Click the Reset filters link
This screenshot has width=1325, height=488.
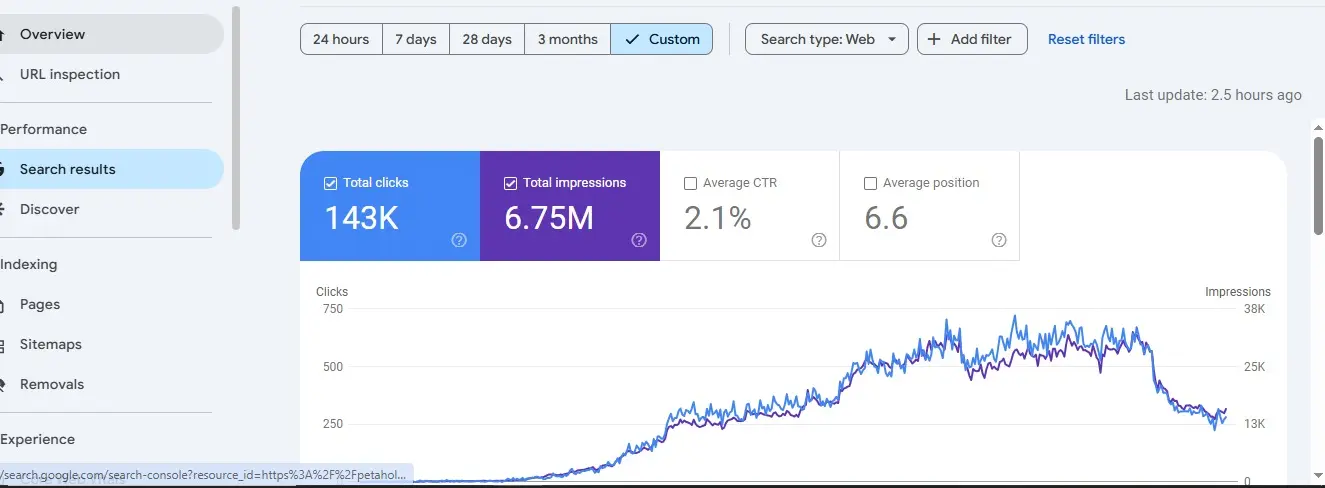[x=1086, y=39]
